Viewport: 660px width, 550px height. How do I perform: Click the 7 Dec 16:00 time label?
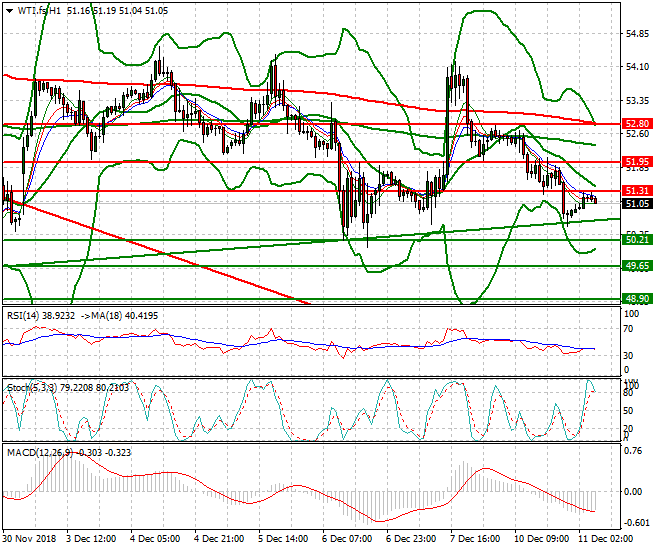(476, 539)
